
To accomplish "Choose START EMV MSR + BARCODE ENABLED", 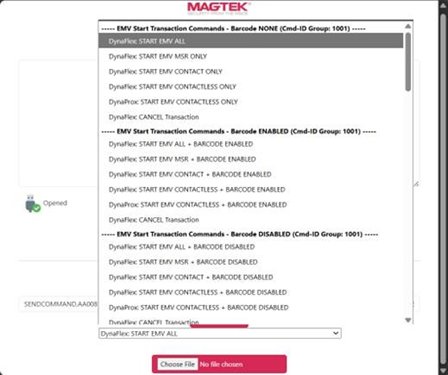I will point(251,159).
